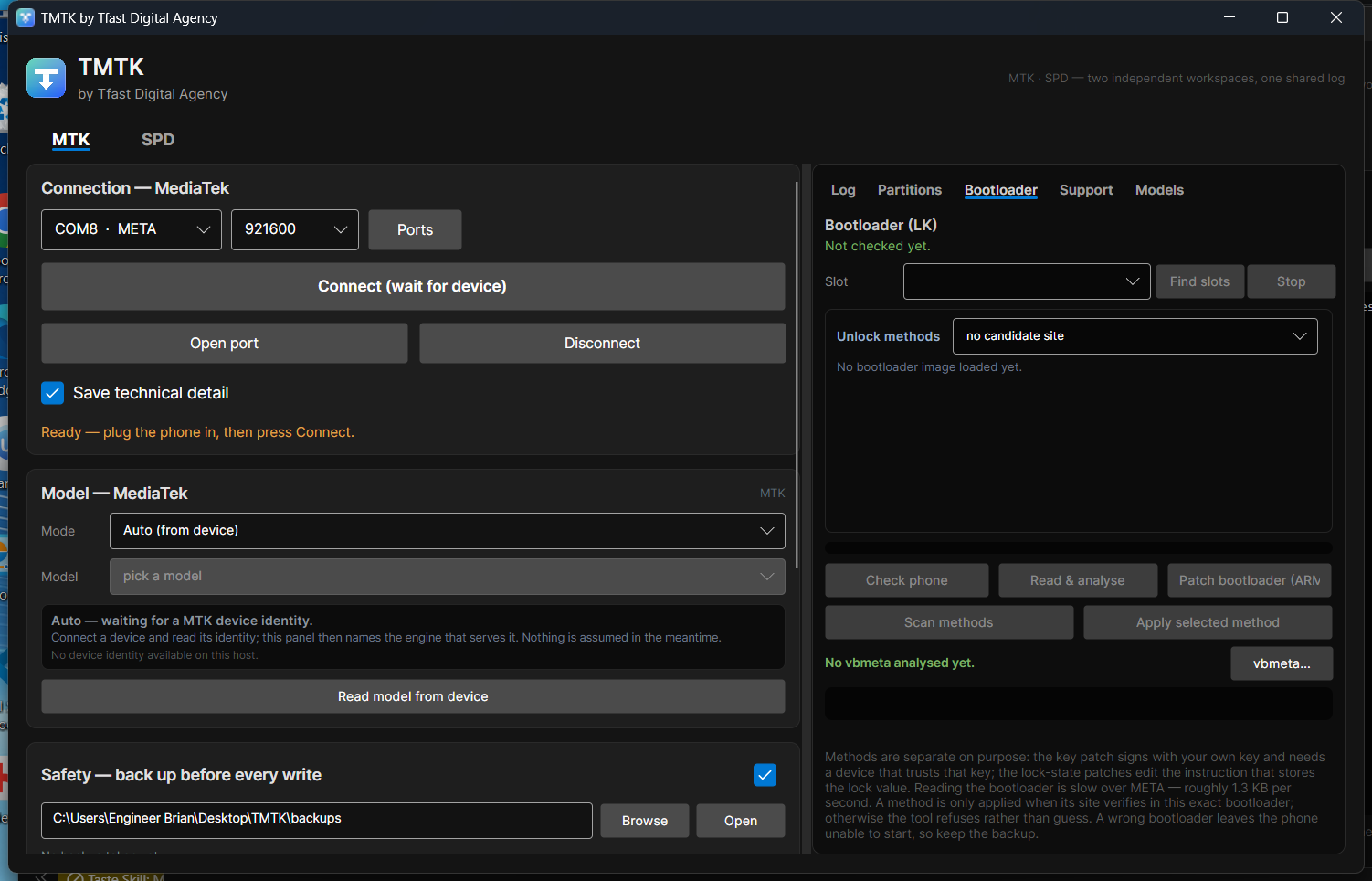
Task: Open the pick a model dropdown
Action: [448, 577]
